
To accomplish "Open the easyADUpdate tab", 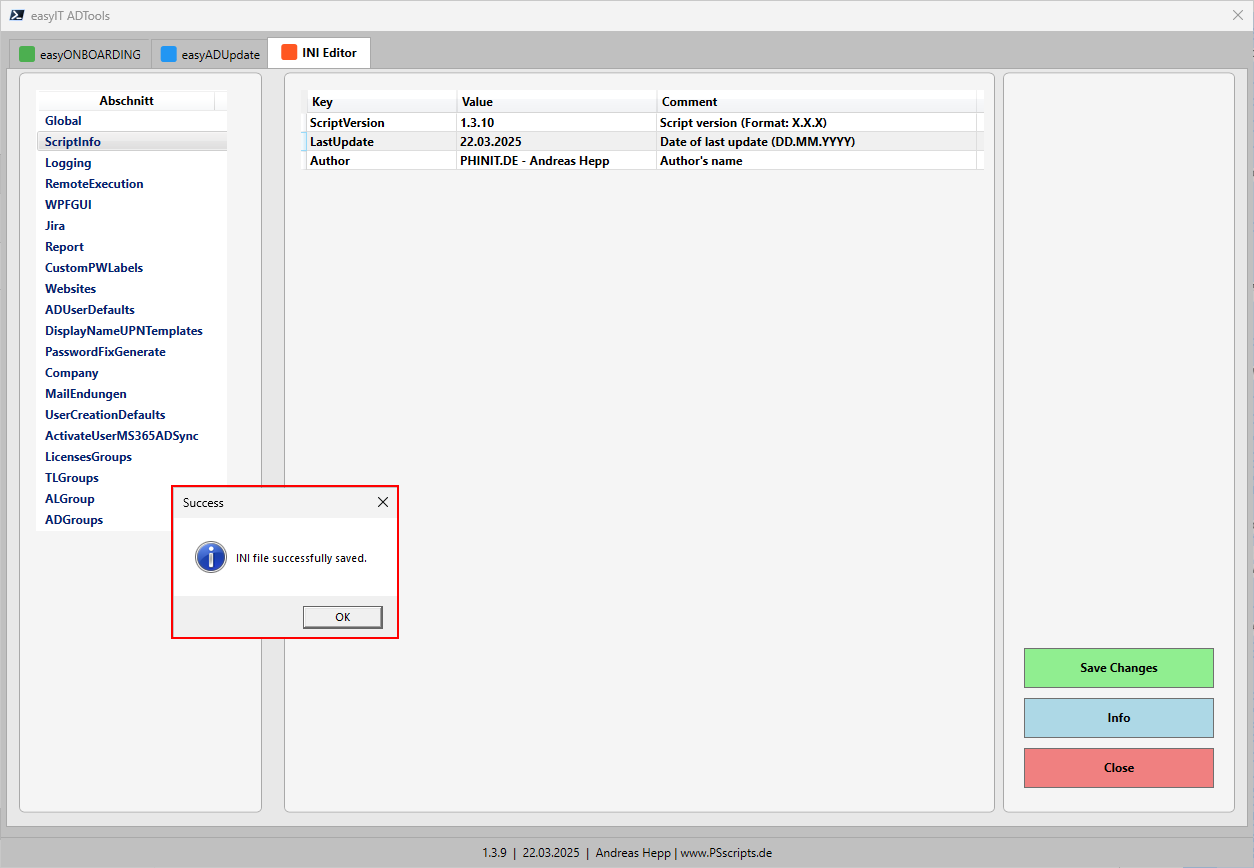I will tap(210, 54).
